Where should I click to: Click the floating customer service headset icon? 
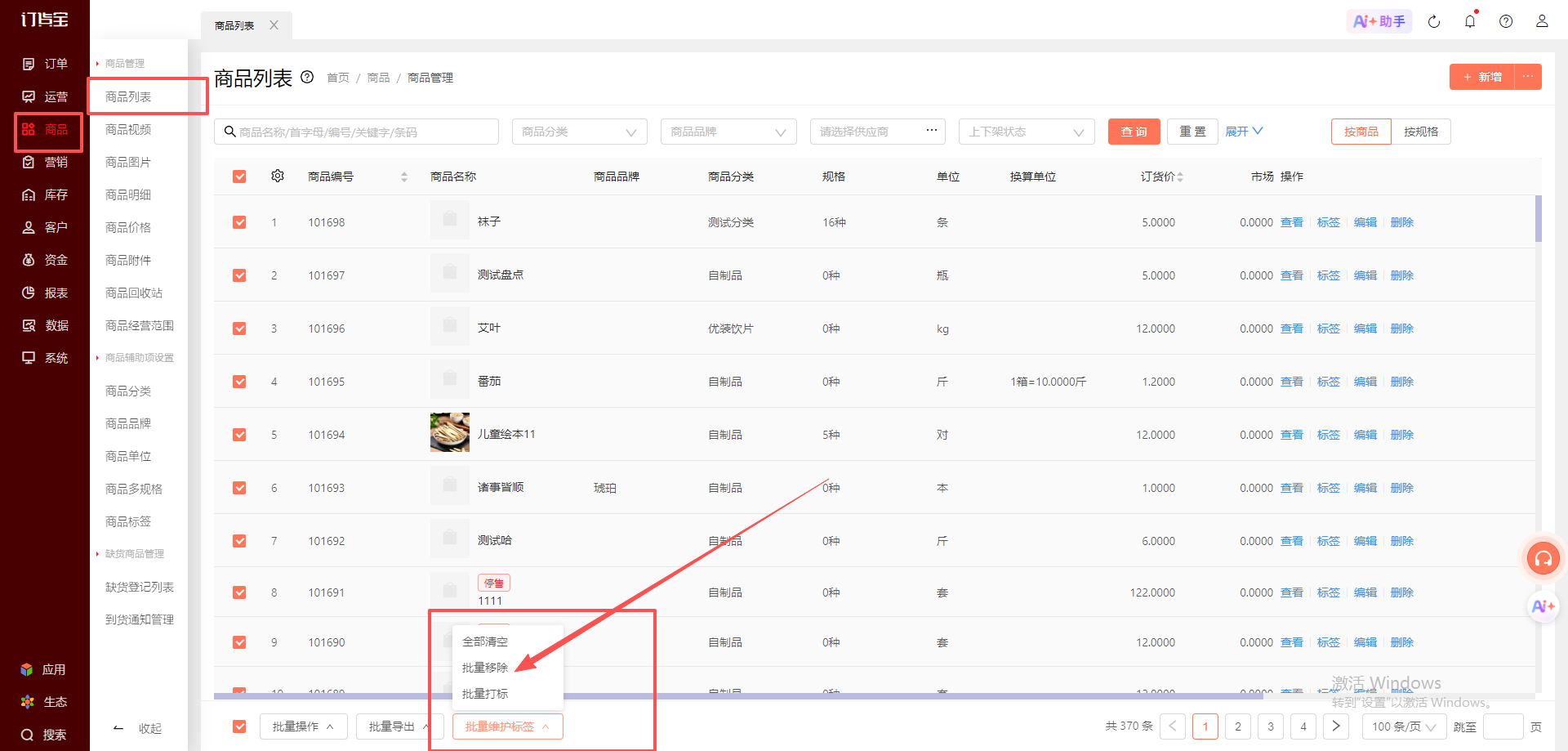pyautogui.click(x=1543, y=558)
